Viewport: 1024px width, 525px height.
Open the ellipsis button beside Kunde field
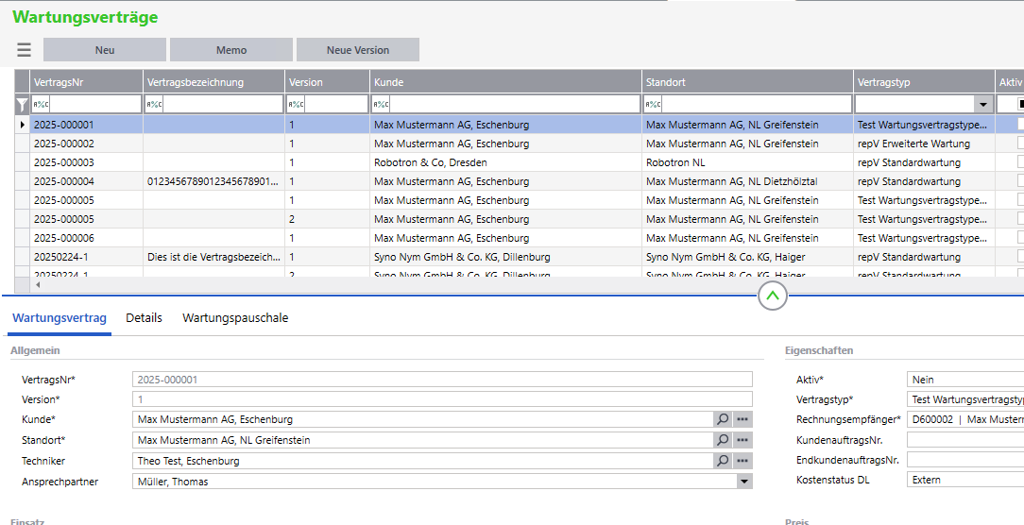pyautogui.click(x=743, y=419)
